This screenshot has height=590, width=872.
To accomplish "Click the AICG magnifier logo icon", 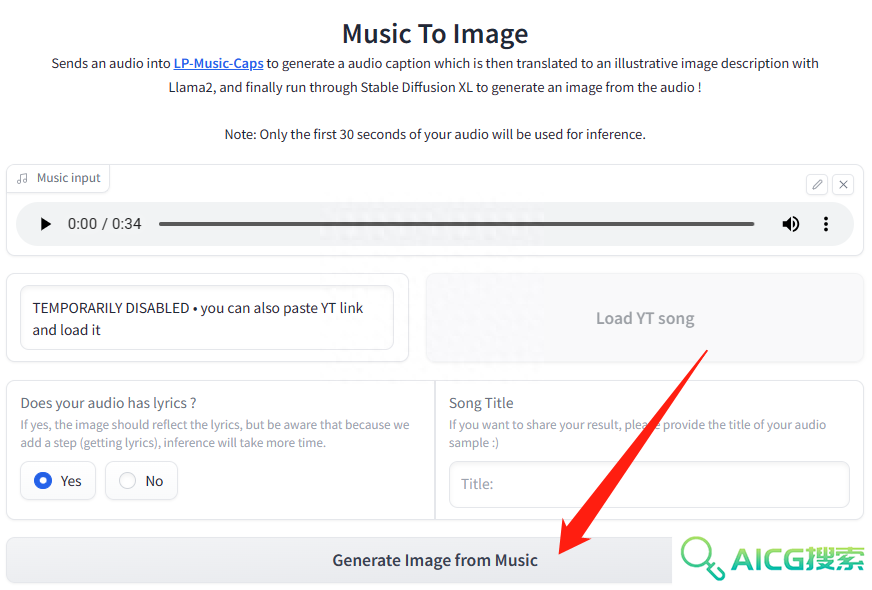I will (x=702, y=558).
